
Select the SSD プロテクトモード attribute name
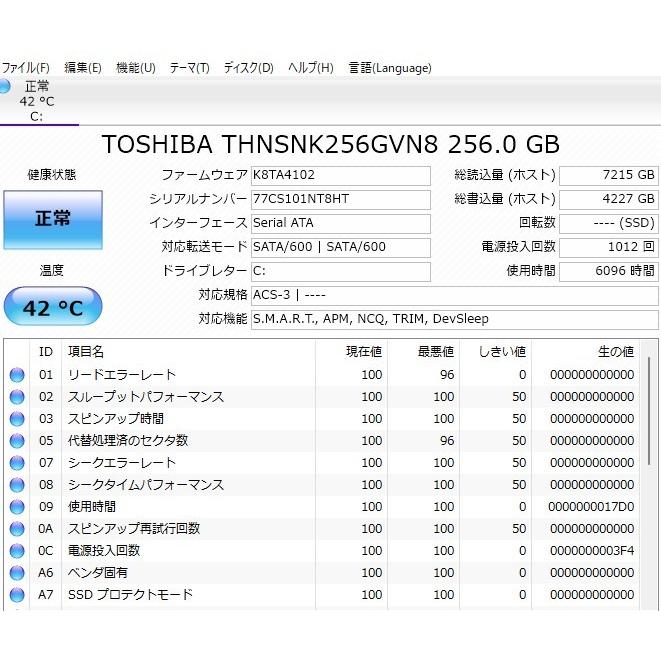[131, 594]
